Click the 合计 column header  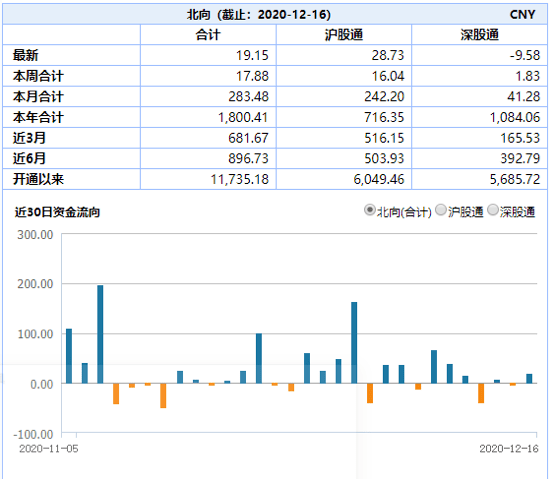click(208, 35)
